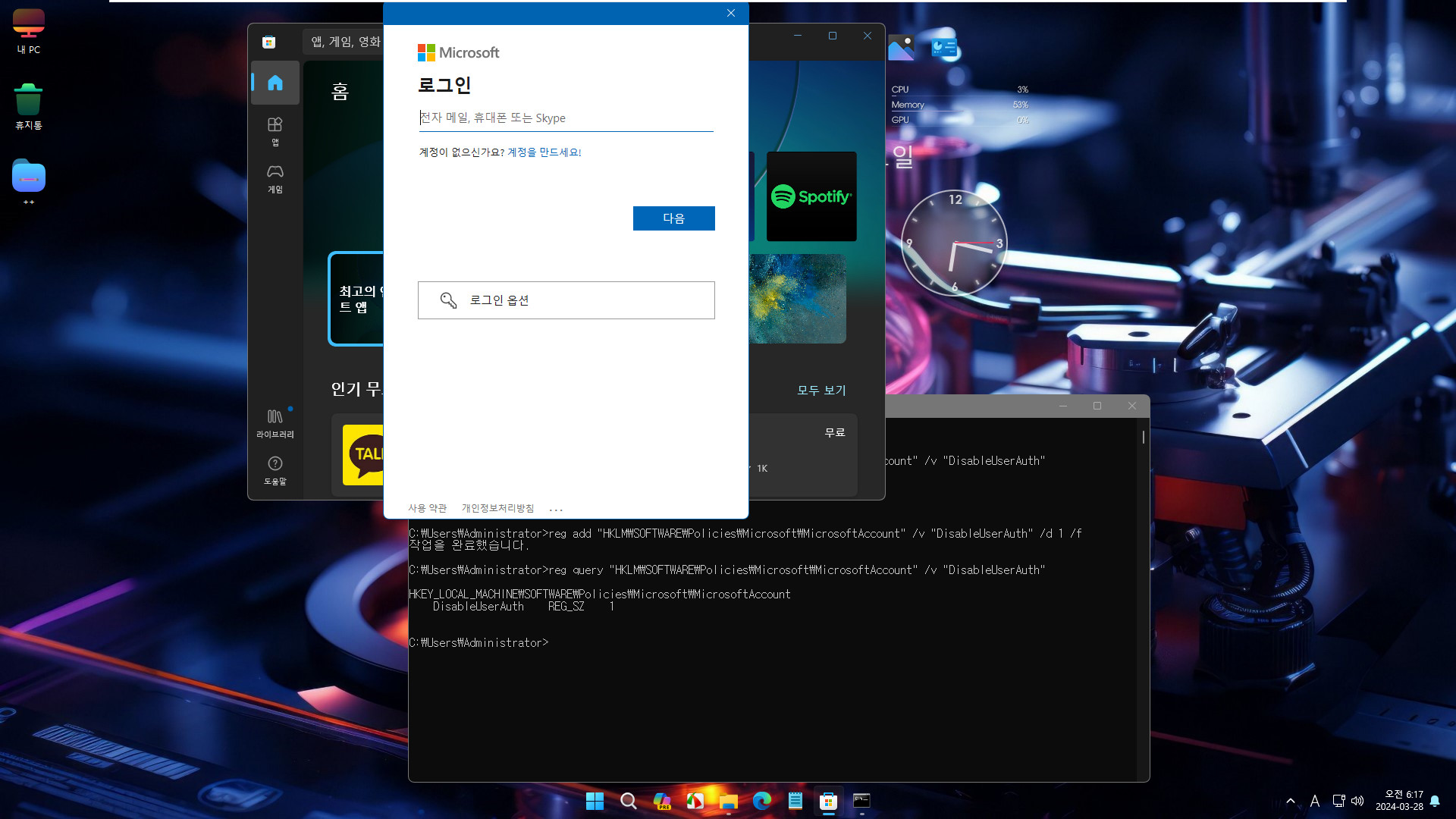The image size is (1456, 819).
Task: Minimize the Microsoft Store window
Action: [798, 36]
